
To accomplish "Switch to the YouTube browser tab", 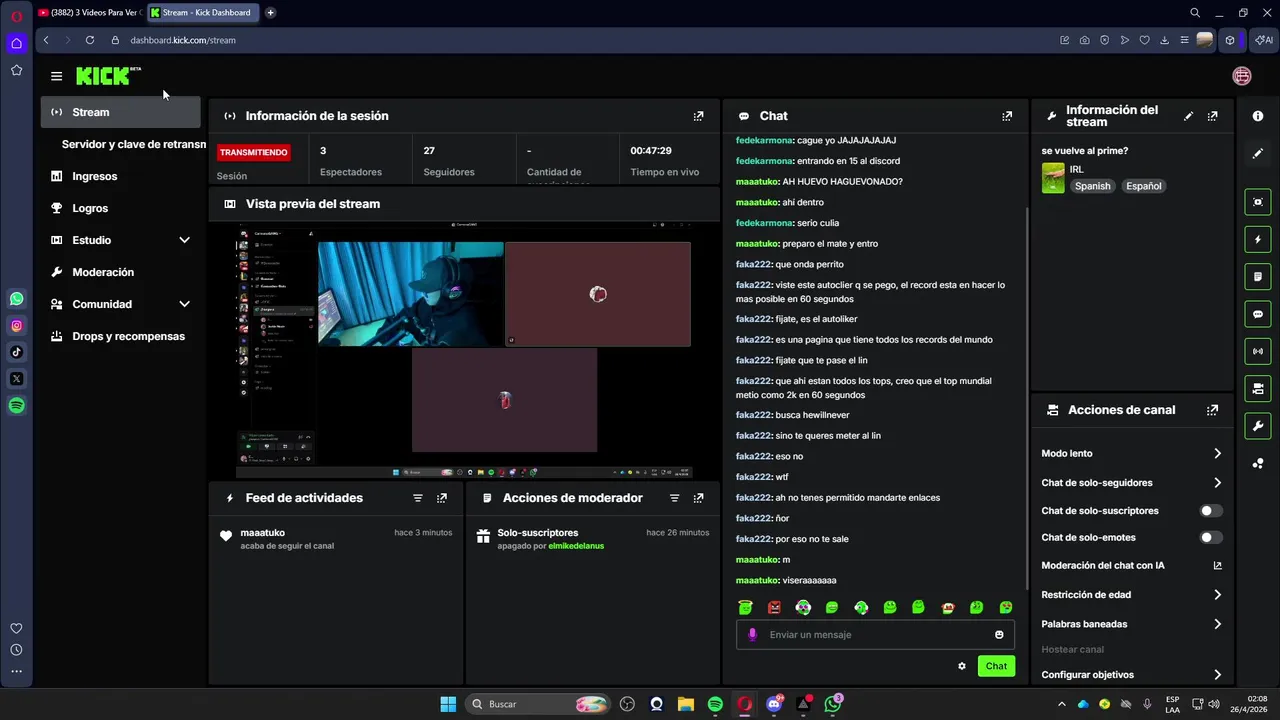I will [x=90, y=13].
